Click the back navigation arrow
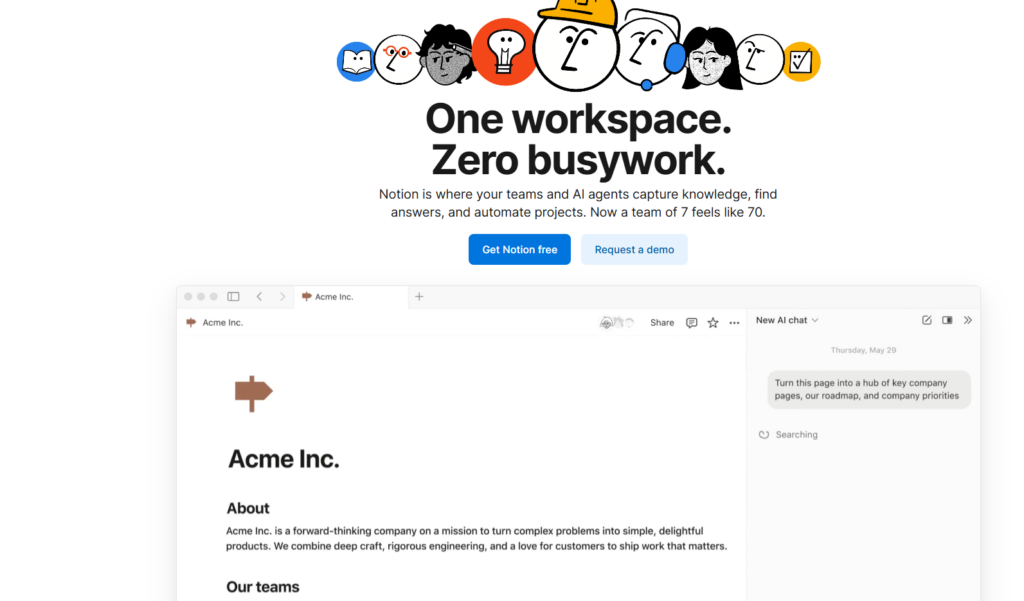The height and width of the screenshot is (601, 1024). 259,297
